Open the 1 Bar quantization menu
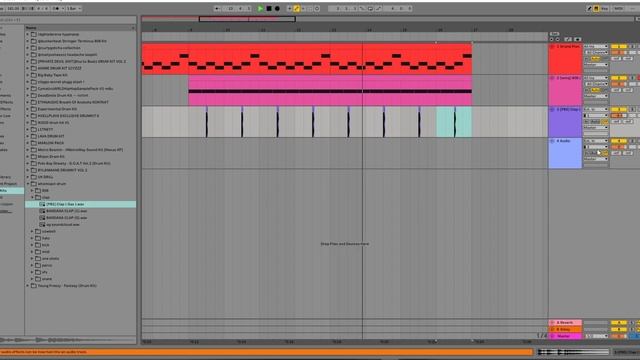This screenshot has height=360, width=640. [x=73, y=9]
